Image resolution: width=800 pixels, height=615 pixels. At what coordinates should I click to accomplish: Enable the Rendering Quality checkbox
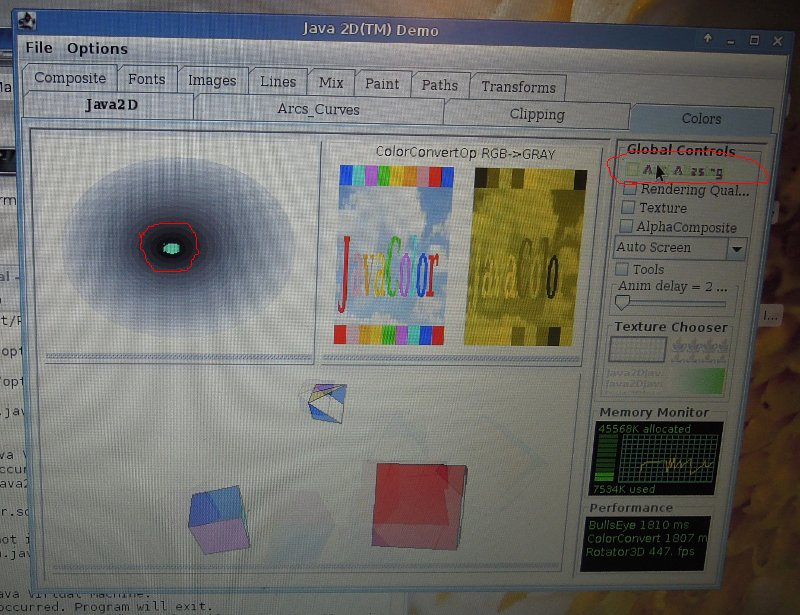click(x=628, y=189)
